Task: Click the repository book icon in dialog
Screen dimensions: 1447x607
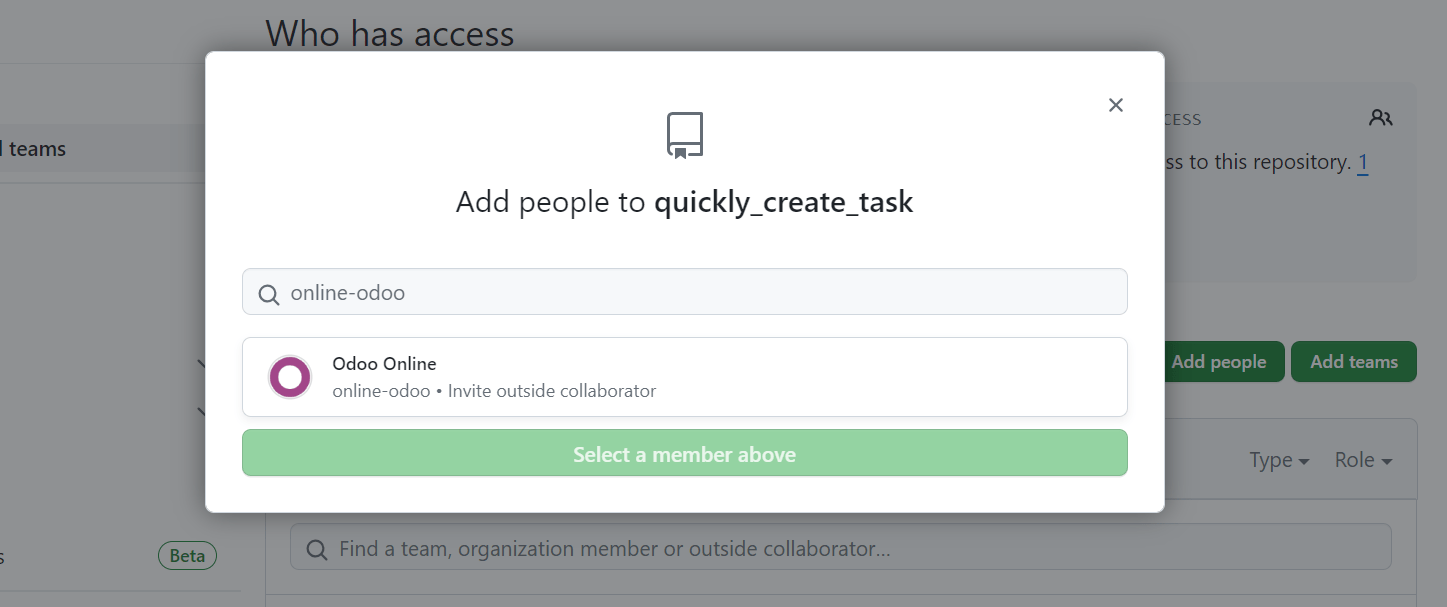Action: (x=685, y=135)
